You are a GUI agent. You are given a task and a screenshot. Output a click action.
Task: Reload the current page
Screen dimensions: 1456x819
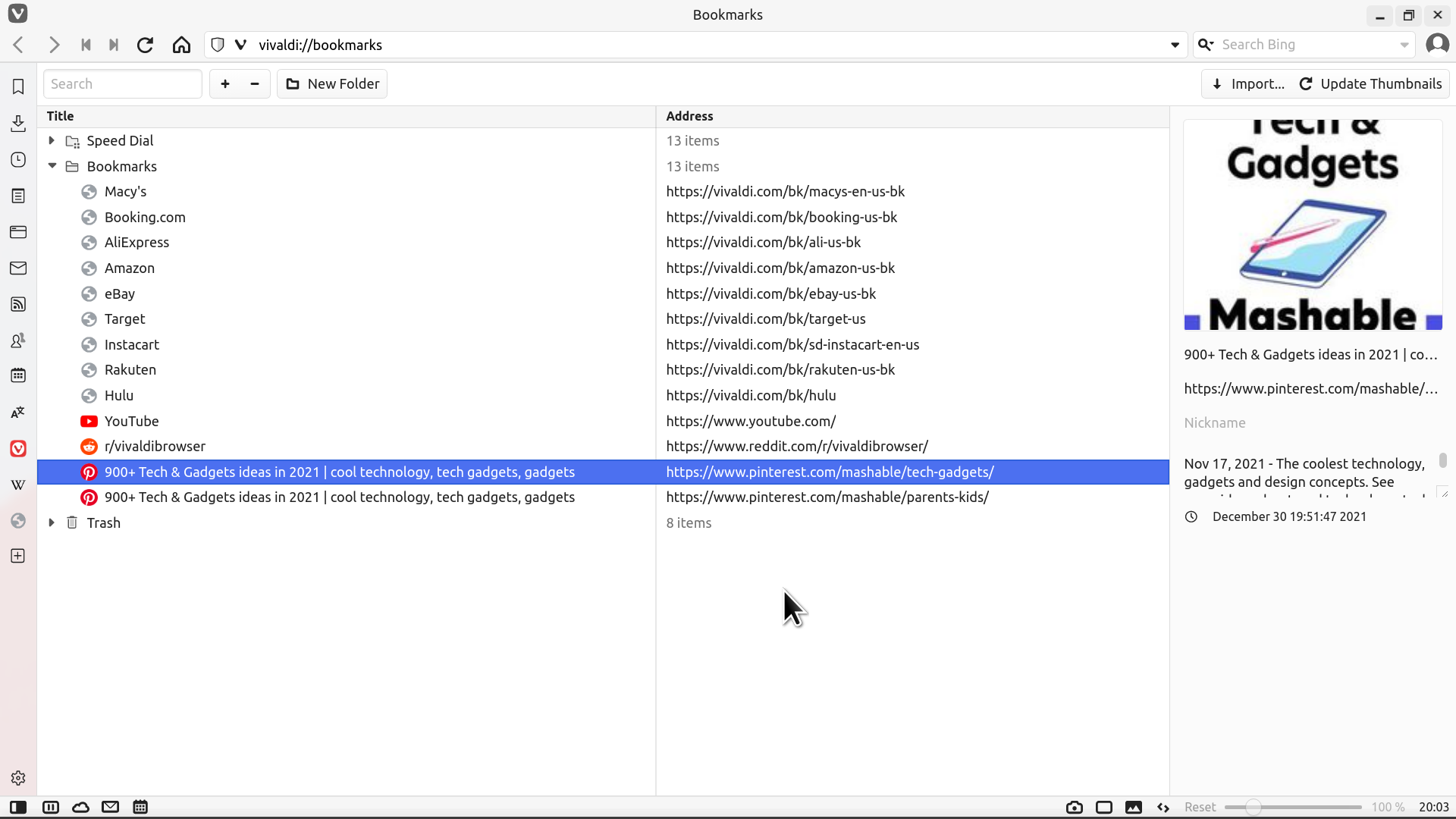145,45
